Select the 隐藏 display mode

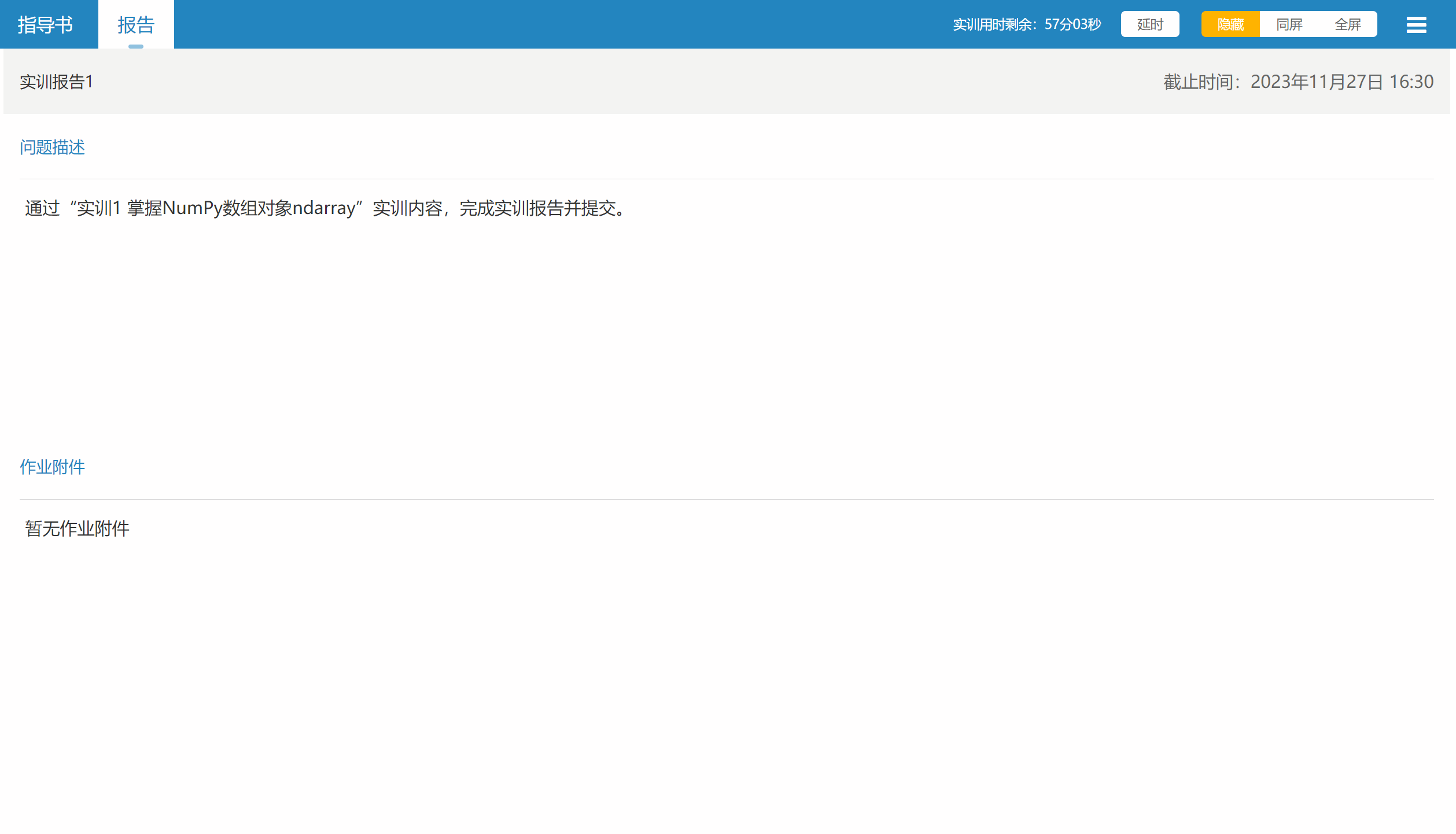1230,24
